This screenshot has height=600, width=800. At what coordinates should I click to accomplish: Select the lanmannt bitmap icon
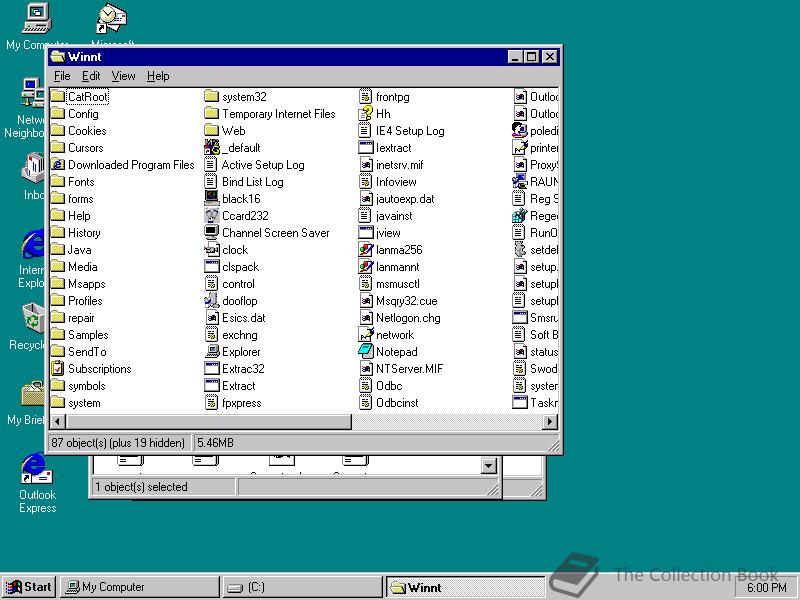pos(365,266)
